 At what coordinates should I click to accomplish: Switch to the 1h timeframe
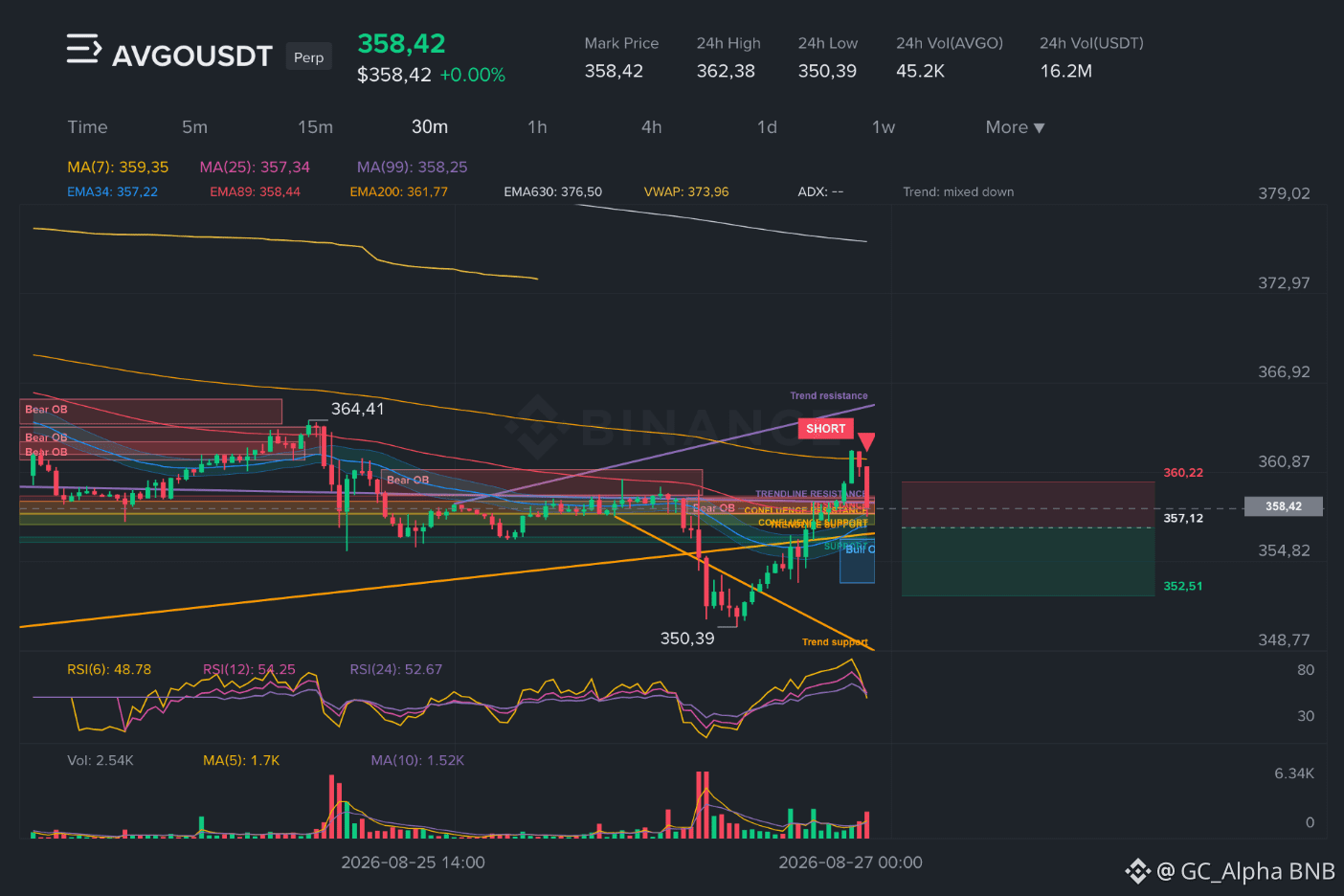click(537, 127)
